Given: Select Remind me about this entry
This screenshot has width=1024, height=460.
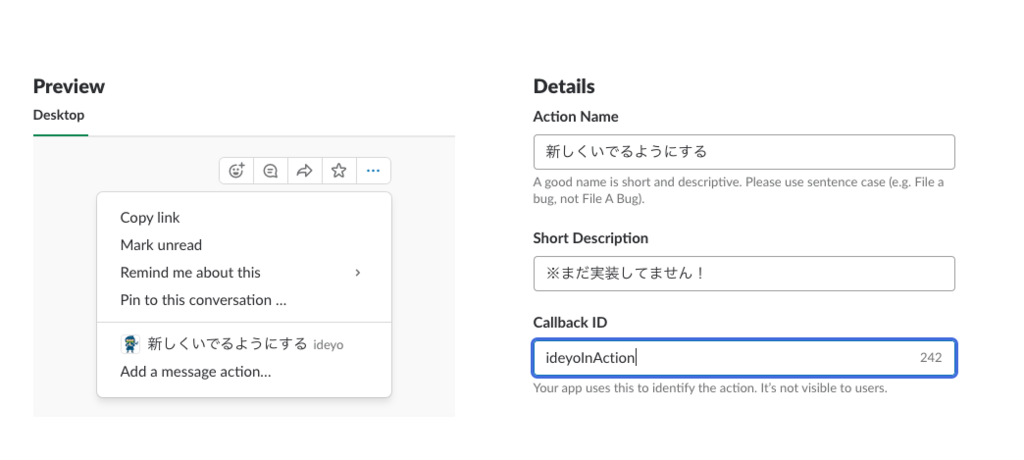Looking at the screenshot, I should (x=244, y=272).
